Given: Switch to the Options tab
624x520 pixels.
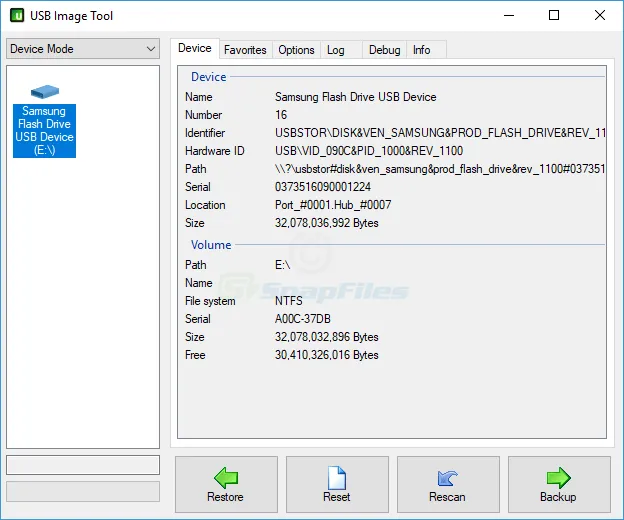Looking at the screenshot, I should (x=296, y=50).
